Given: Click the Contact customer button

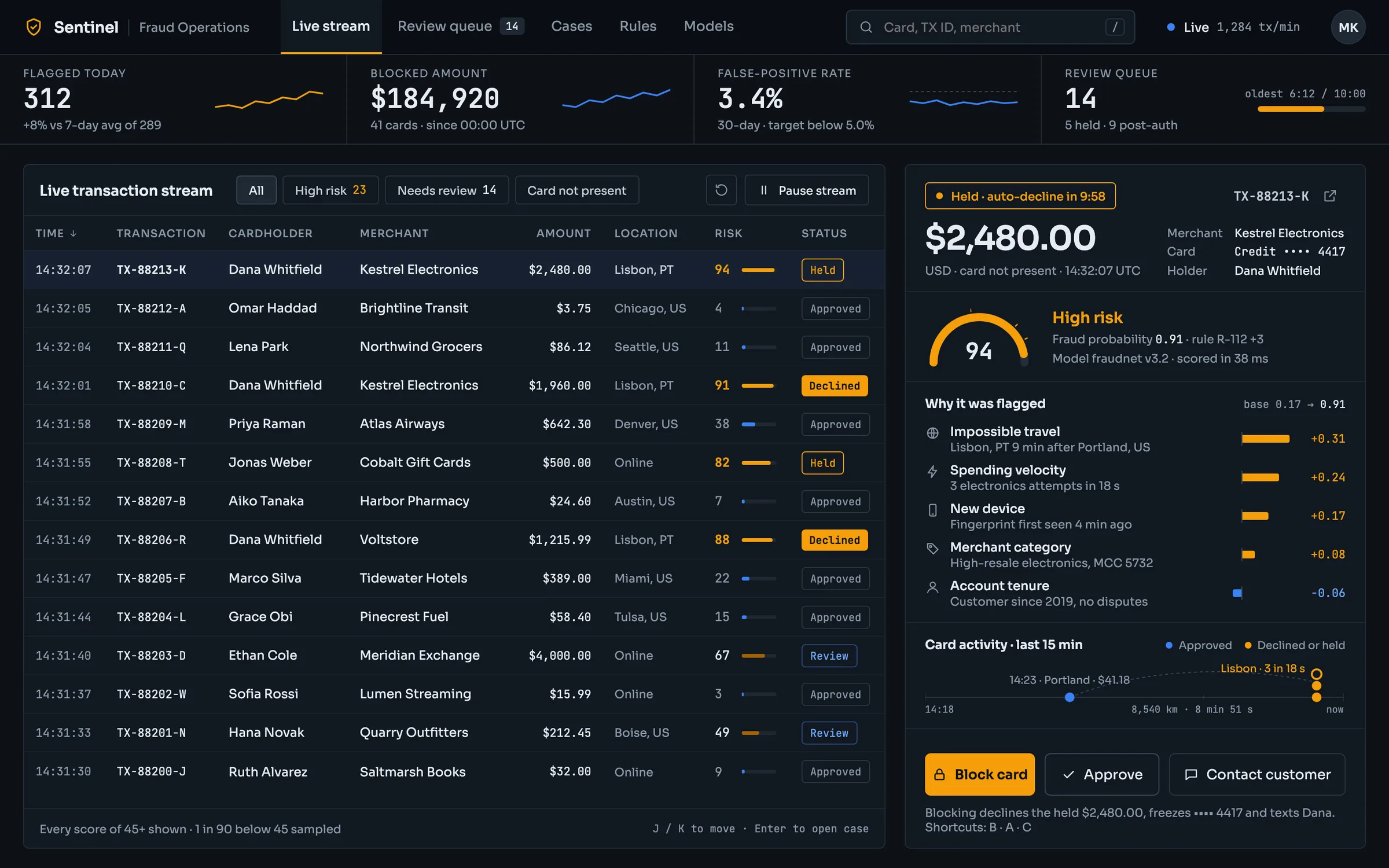Looking at the screenshot, I should tap(1257, 774).
